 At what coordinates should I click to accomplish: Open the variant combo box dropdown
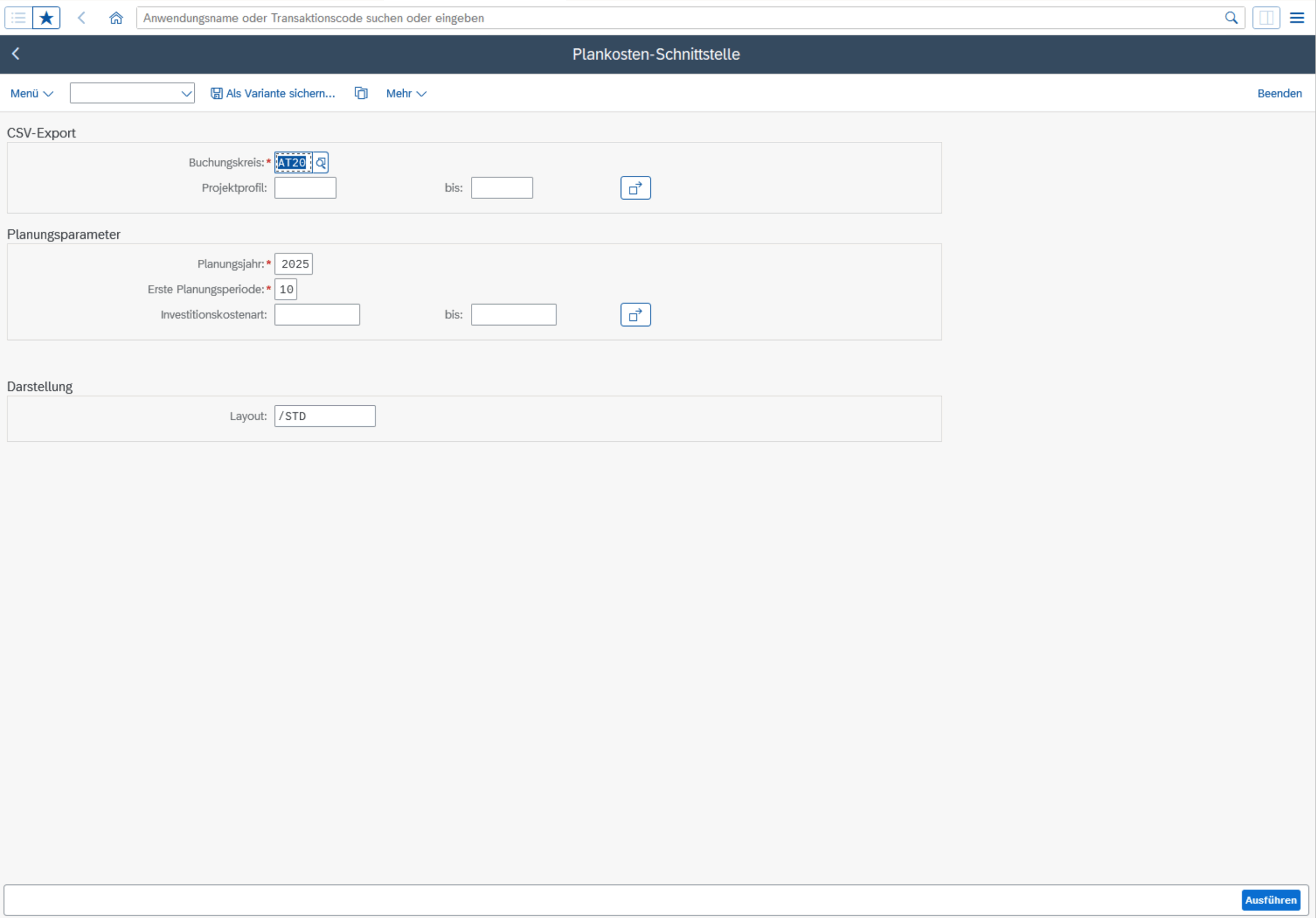pyautogui.click(x=186, y=94)
